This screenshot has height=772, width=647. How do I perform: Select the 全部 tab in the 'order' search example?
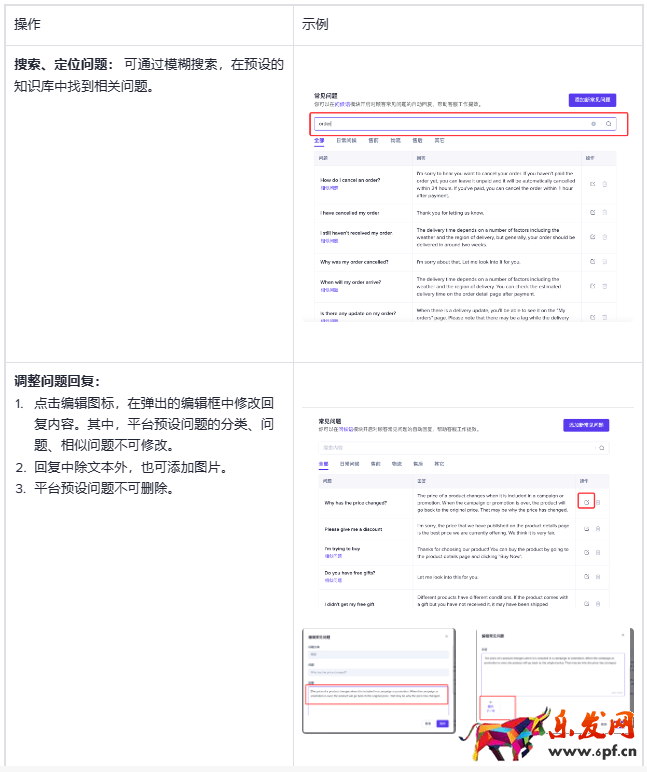point(319,141)
